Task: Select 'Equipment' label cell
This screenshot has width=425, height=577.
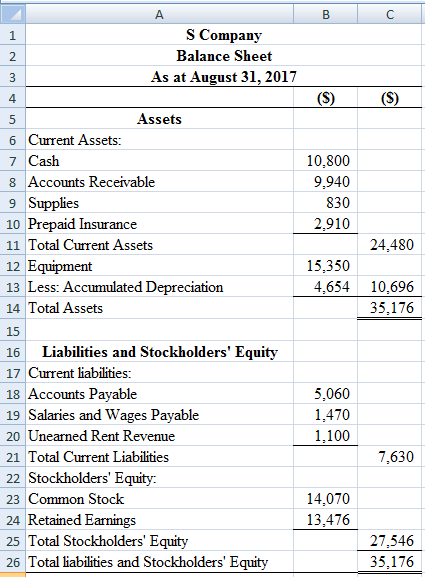Action: coord(159,266)
